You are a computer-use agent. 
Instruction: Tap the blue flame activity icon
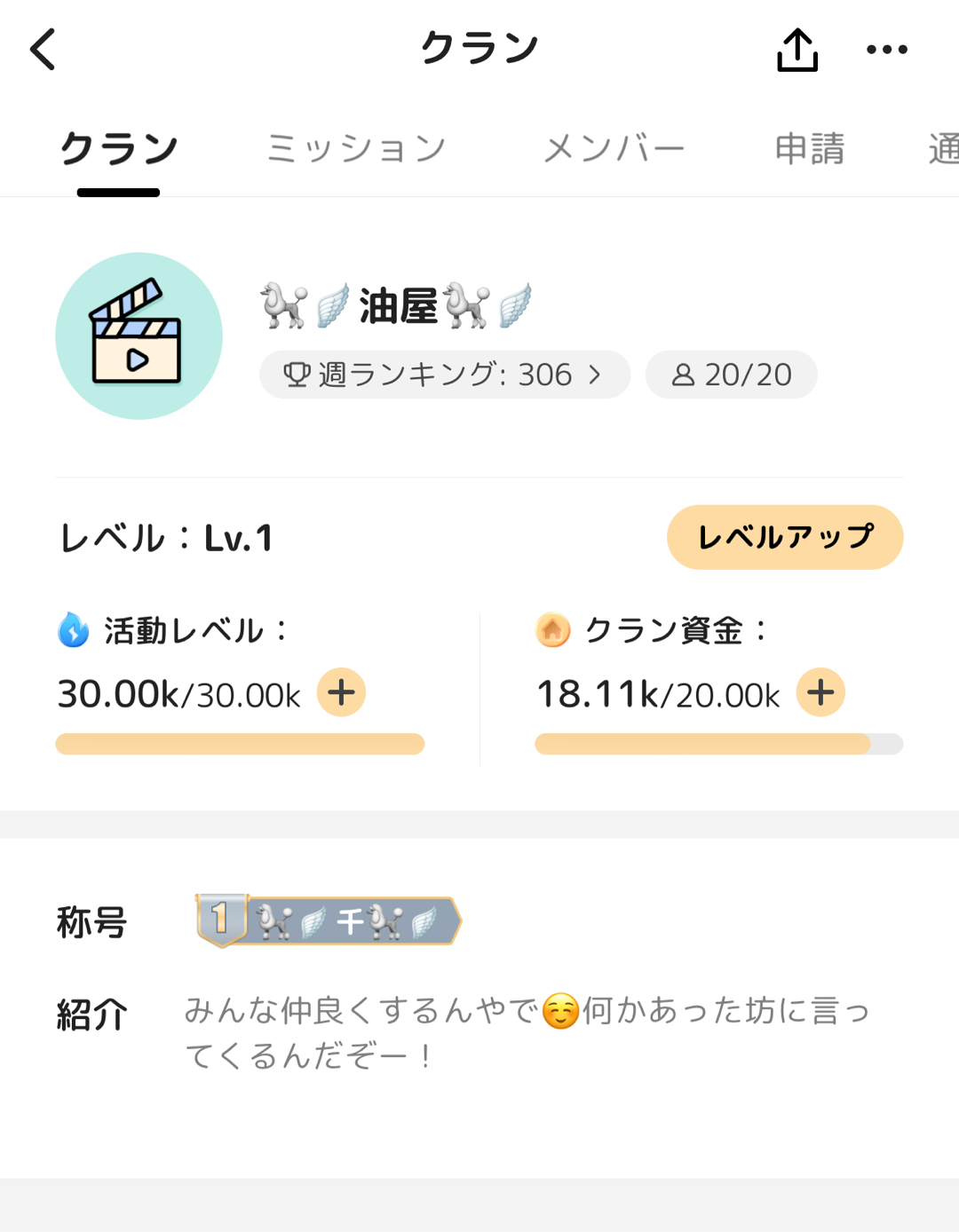click(74, 630)
